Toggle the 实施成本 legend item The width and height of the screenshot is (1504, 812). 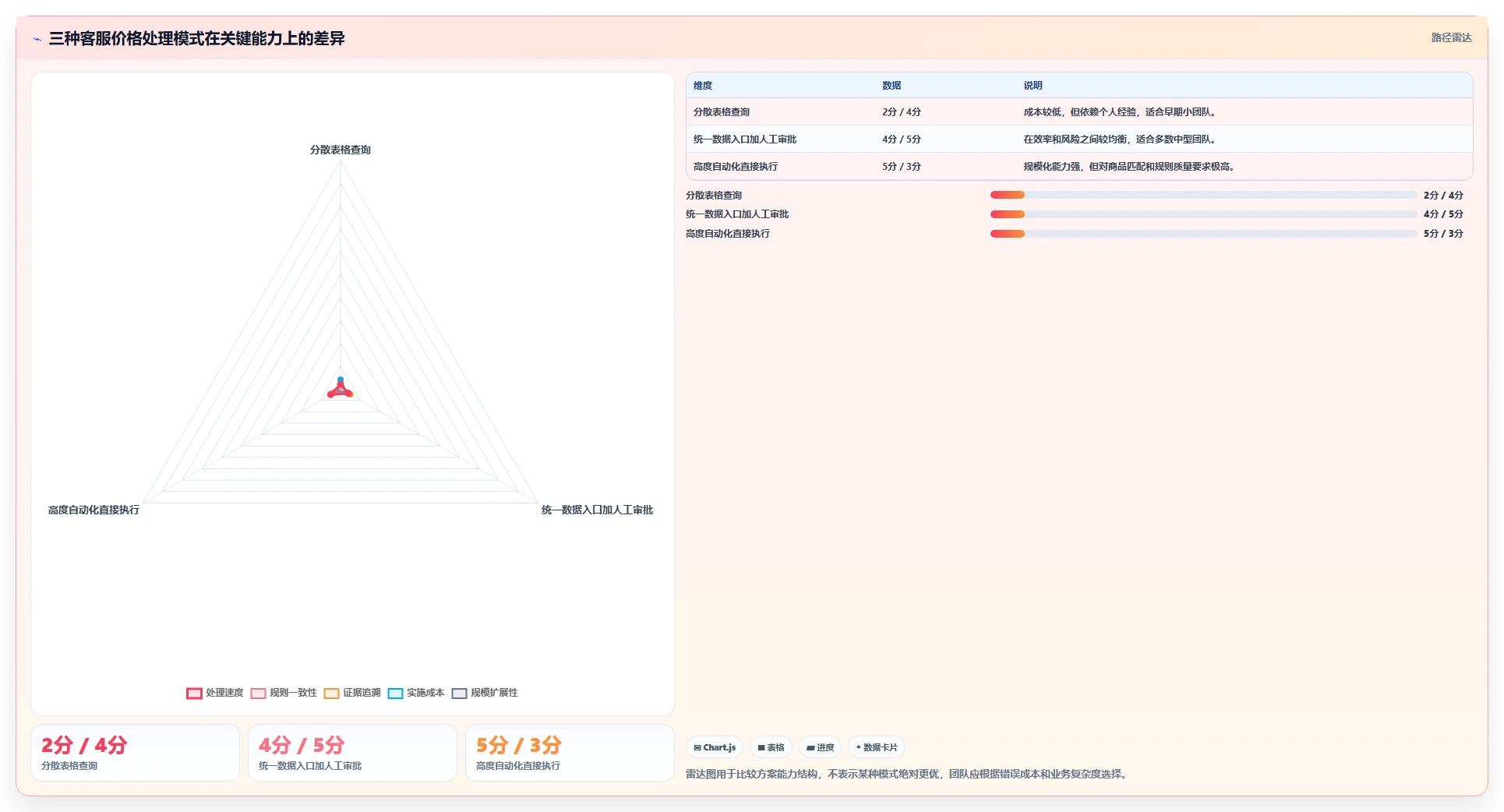point(416,693)
